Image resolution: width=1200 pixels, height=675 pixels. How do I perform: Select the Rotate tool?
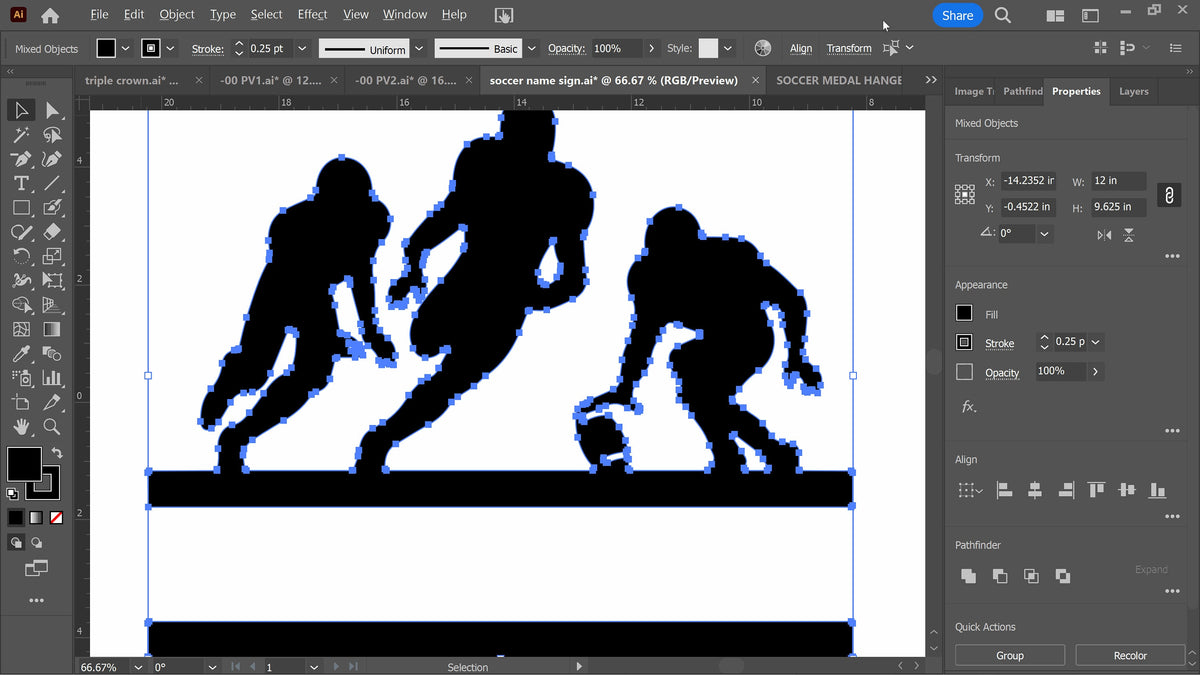21,257
